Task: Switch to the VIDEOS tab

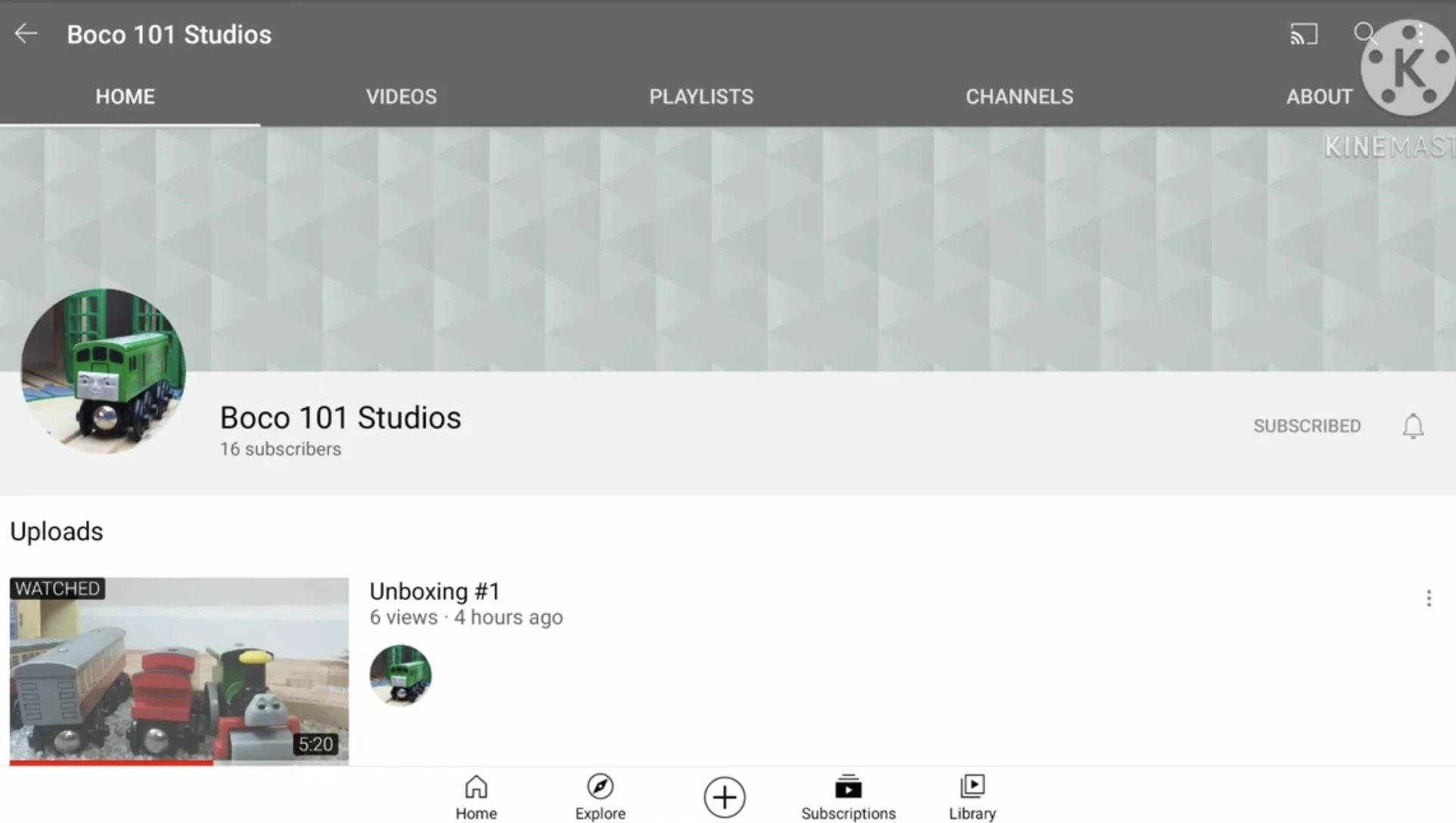Action: 401,97
